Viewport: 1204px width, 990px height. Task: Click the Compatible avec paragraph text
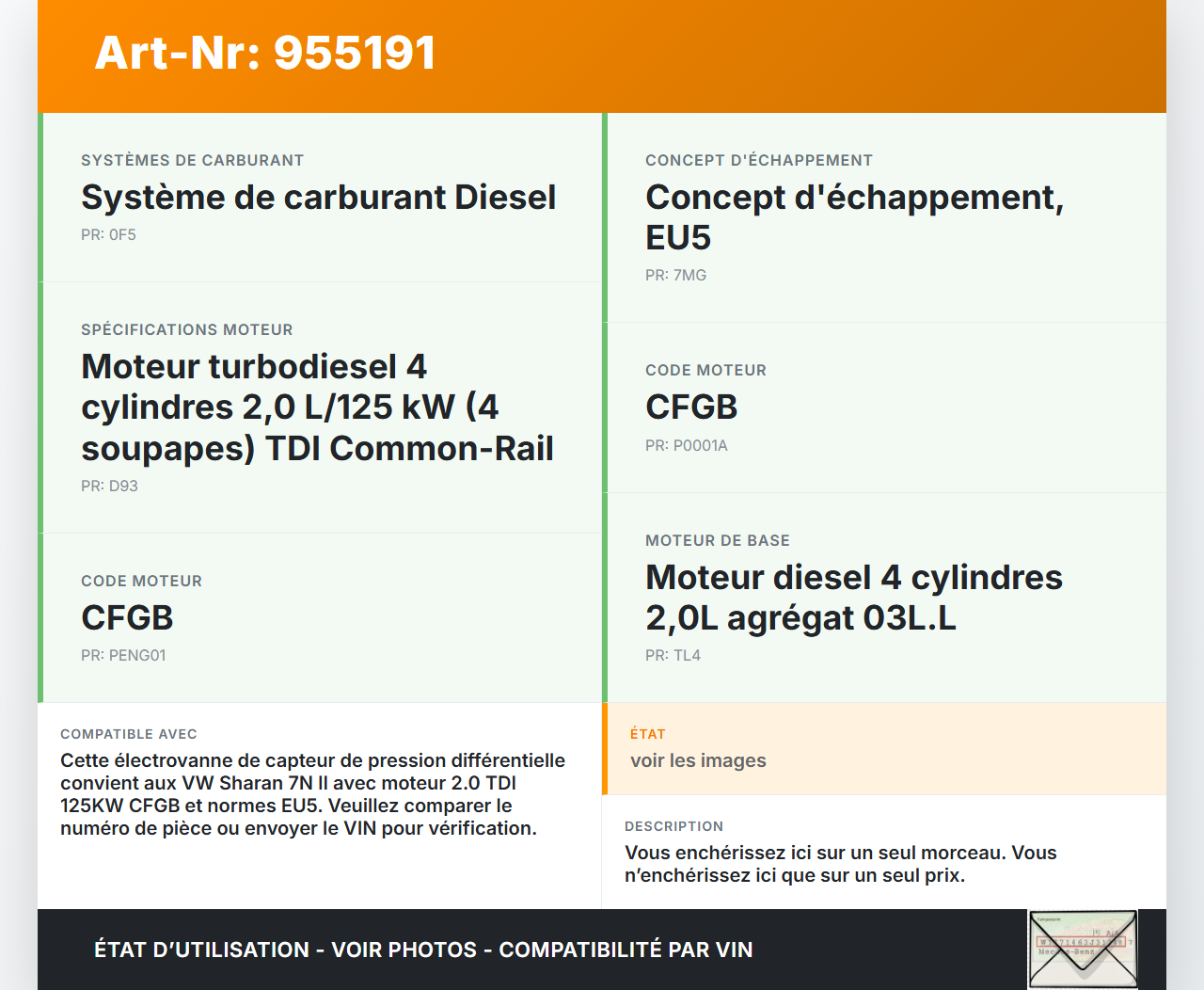point(312,794)
